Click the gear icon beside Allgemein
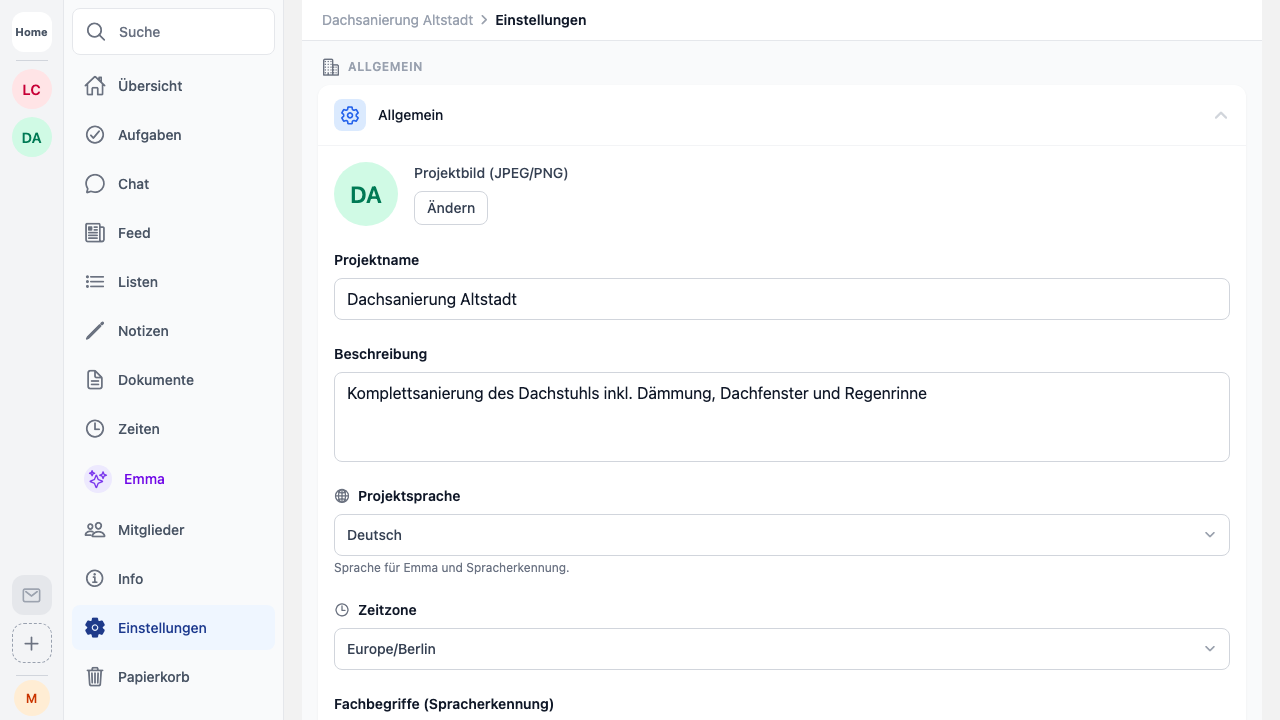This screenshot has height=720, width=1280. [350, 115]
